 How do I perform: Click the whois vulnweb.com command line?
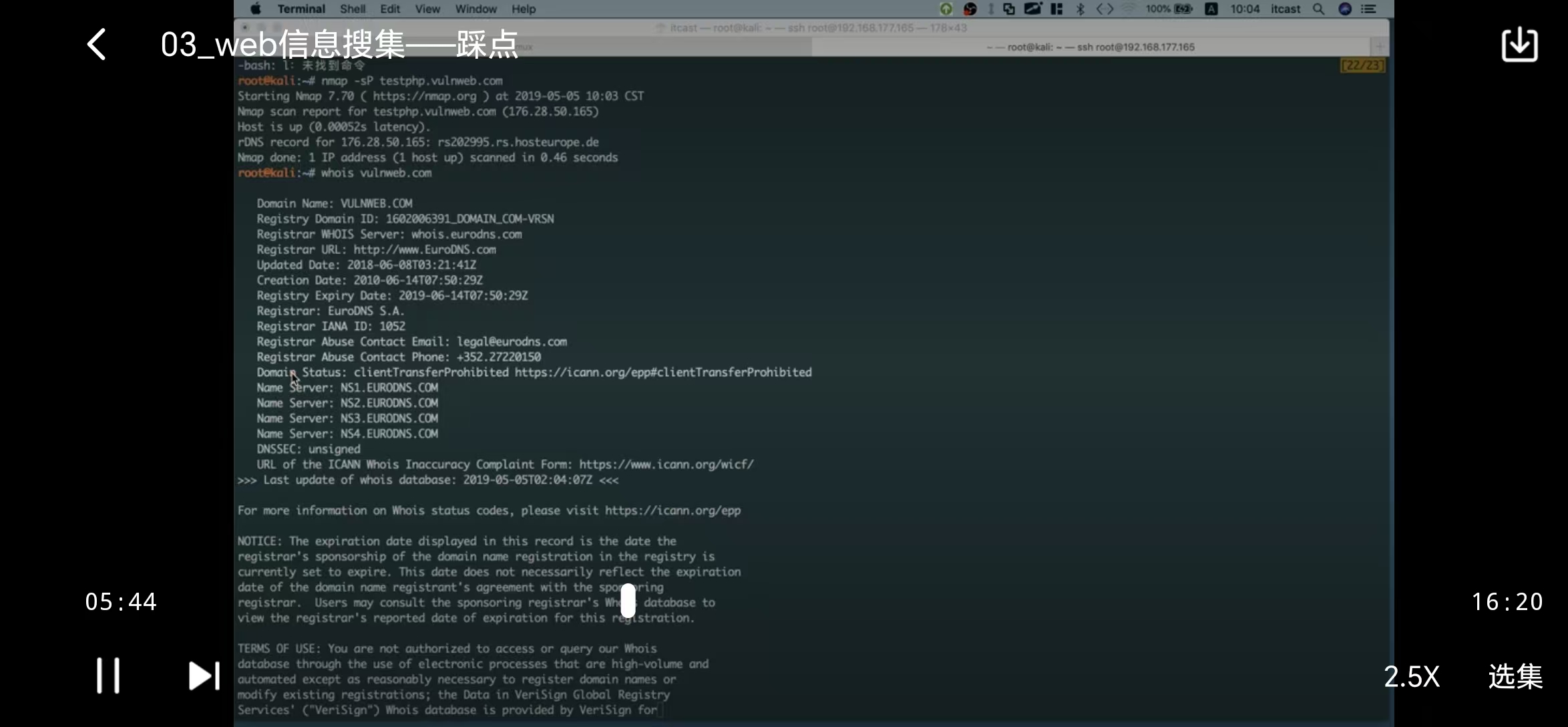376,173
